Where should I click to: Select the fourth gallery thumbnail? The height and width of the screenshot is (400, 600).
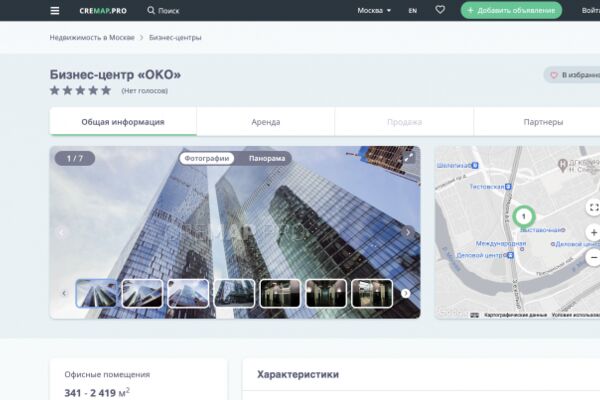pos(234,293)
